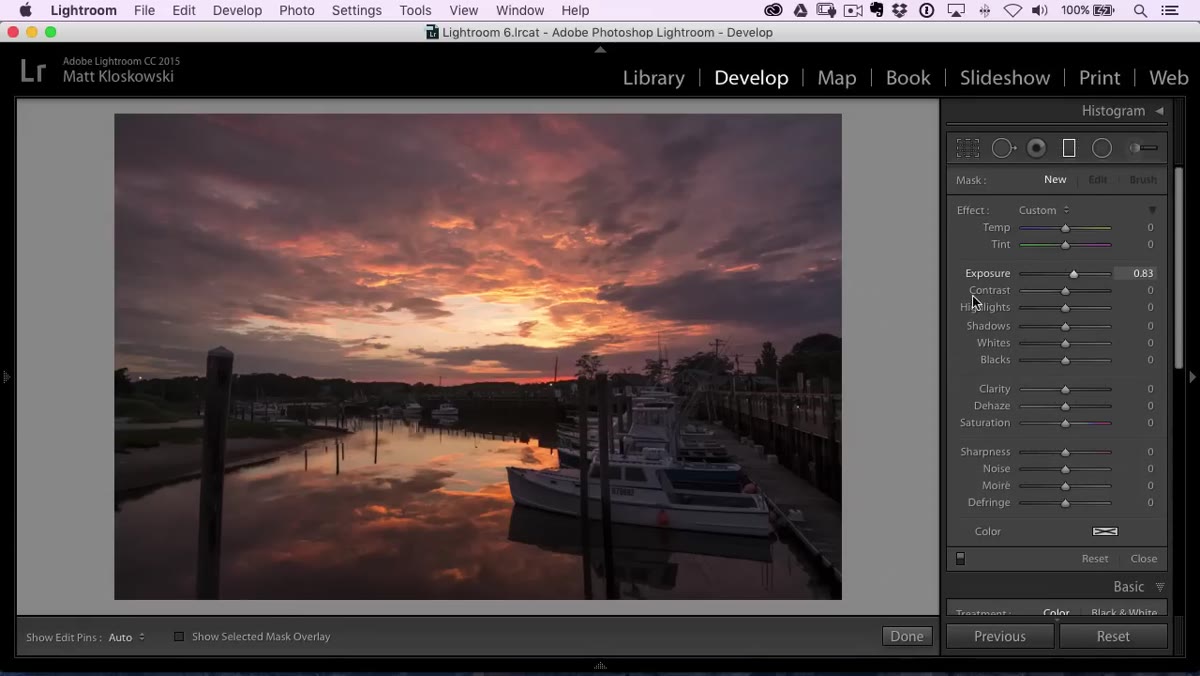This screenshot has width=1200, height=676.
Task: Collapse the Basic panel triangle
Action: (1160, 587)
